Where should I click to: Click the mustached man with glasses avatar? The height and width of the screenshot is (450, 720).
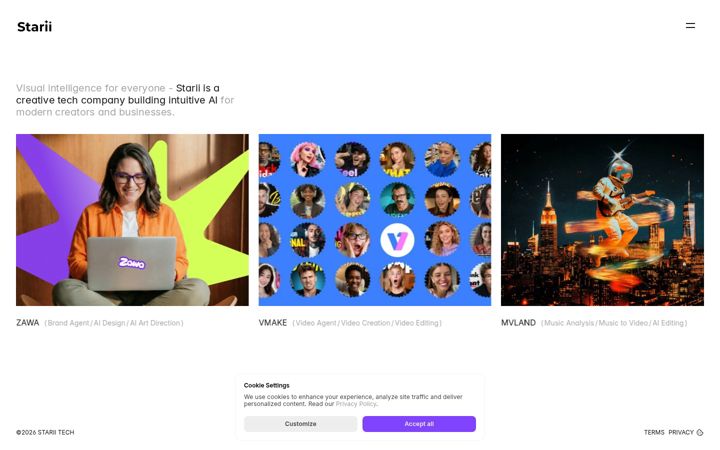coord(398,199)
